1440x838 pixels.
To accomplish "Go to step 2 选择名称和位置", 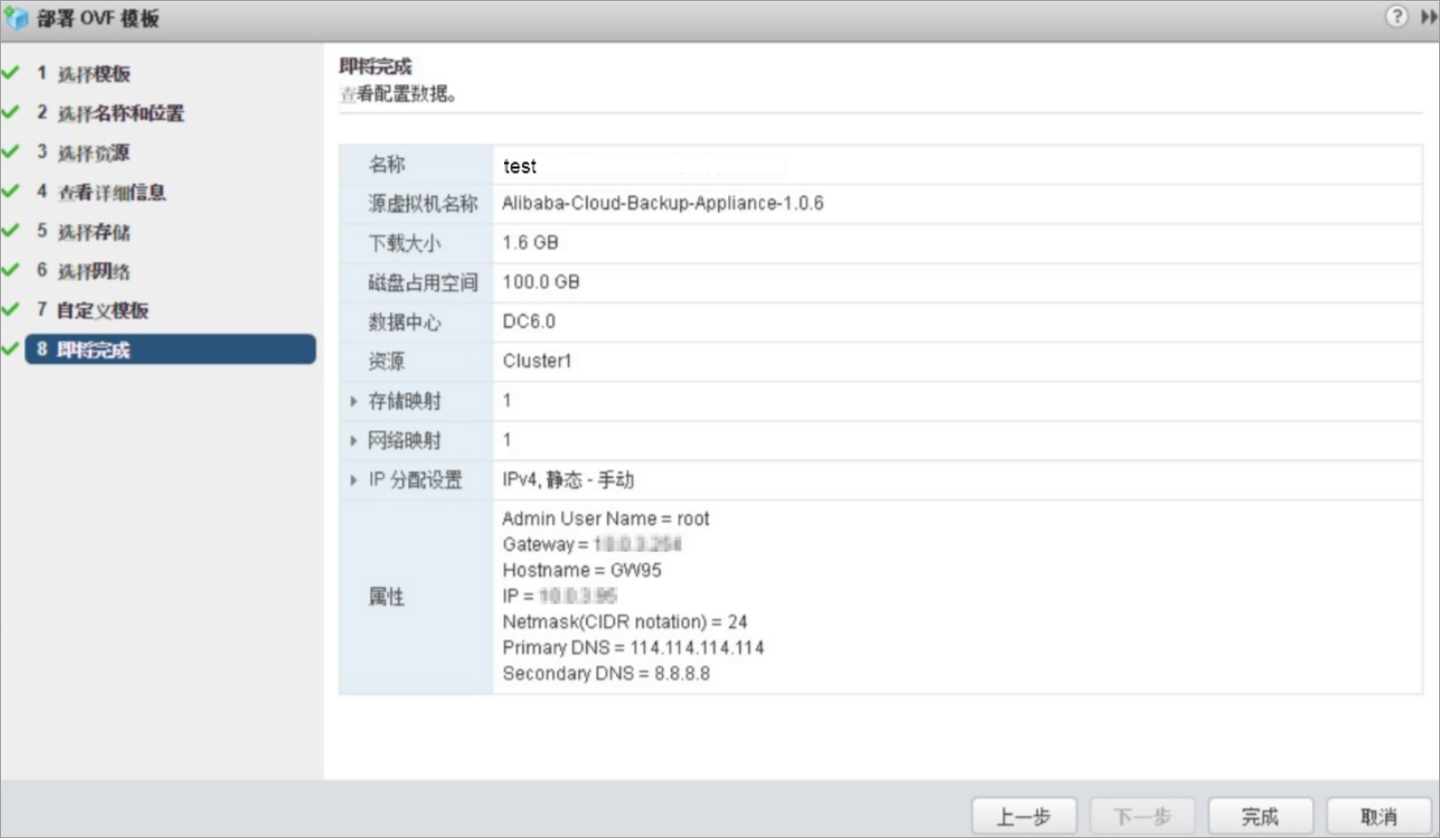I will pyautogui.click(x=110, y=113).
